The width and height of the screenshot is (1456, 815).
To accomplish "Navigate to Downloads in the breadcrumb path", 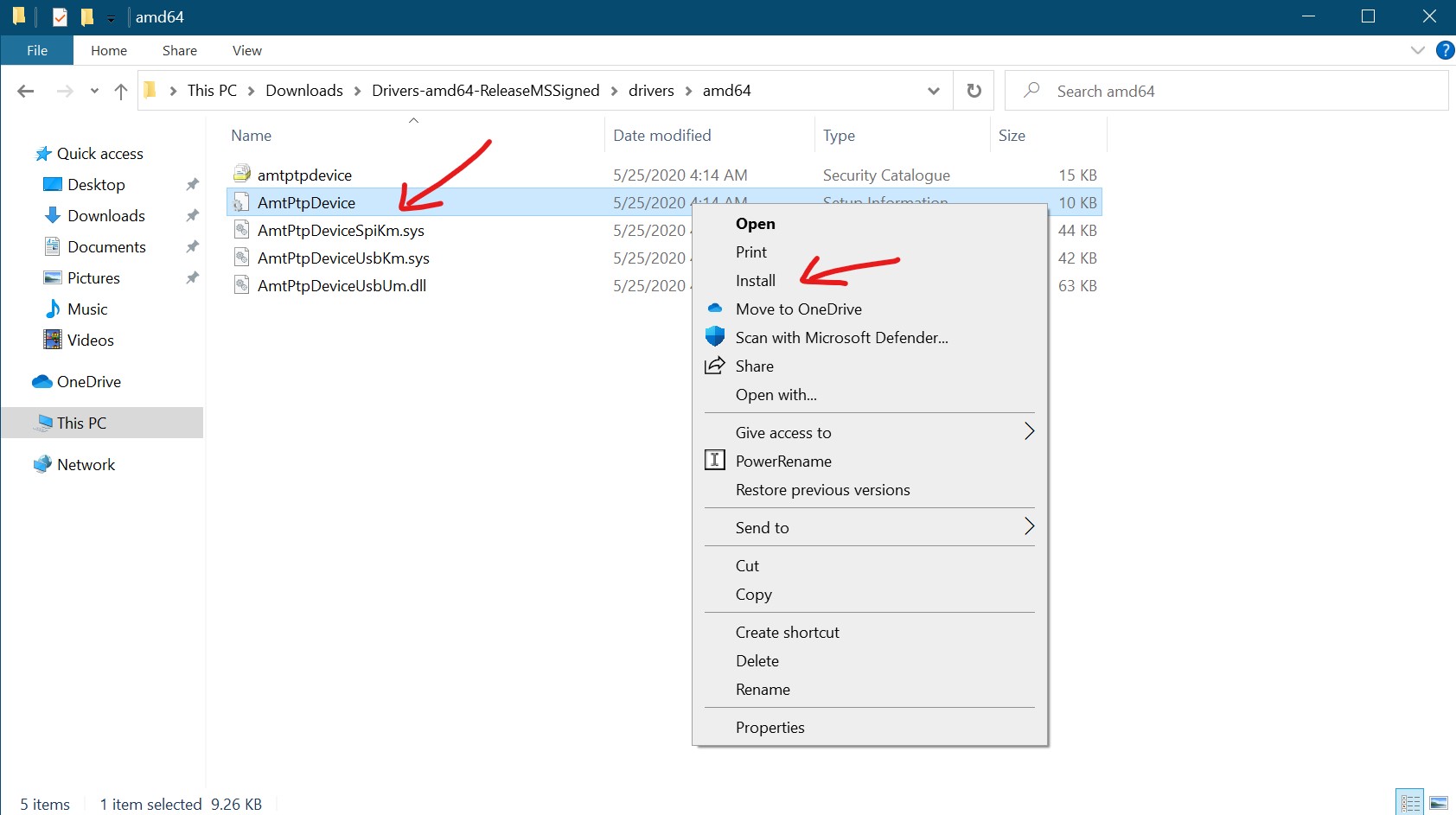I will coord(303,91).
